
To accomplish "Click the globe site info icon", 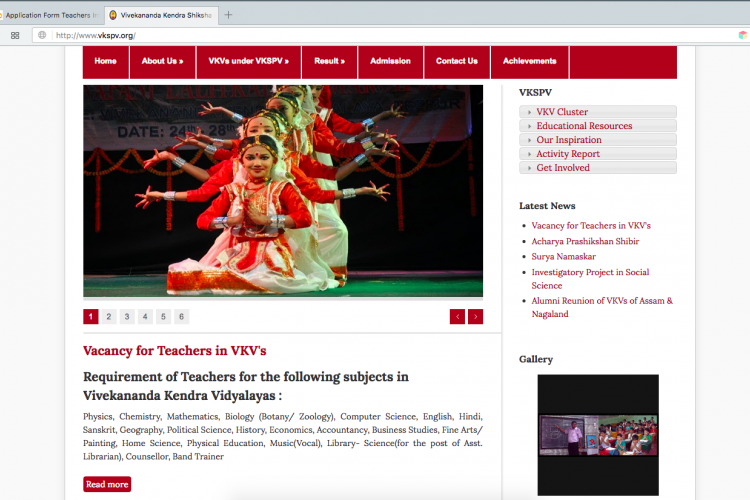I will (x=42, y=35).
